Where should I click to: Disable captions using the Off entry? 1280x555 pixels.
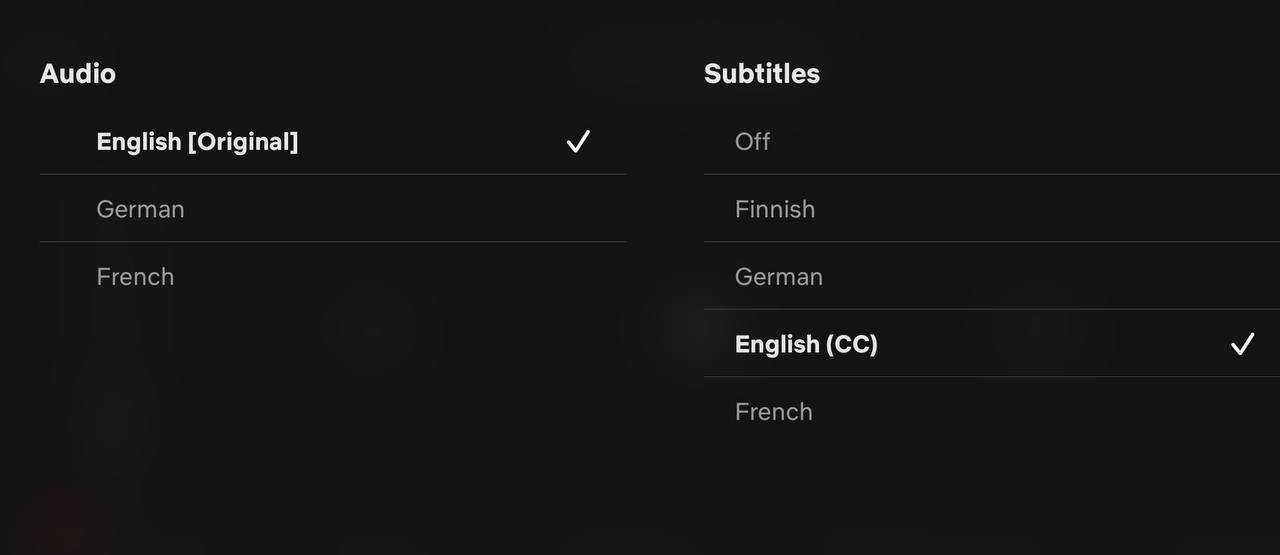752,142
